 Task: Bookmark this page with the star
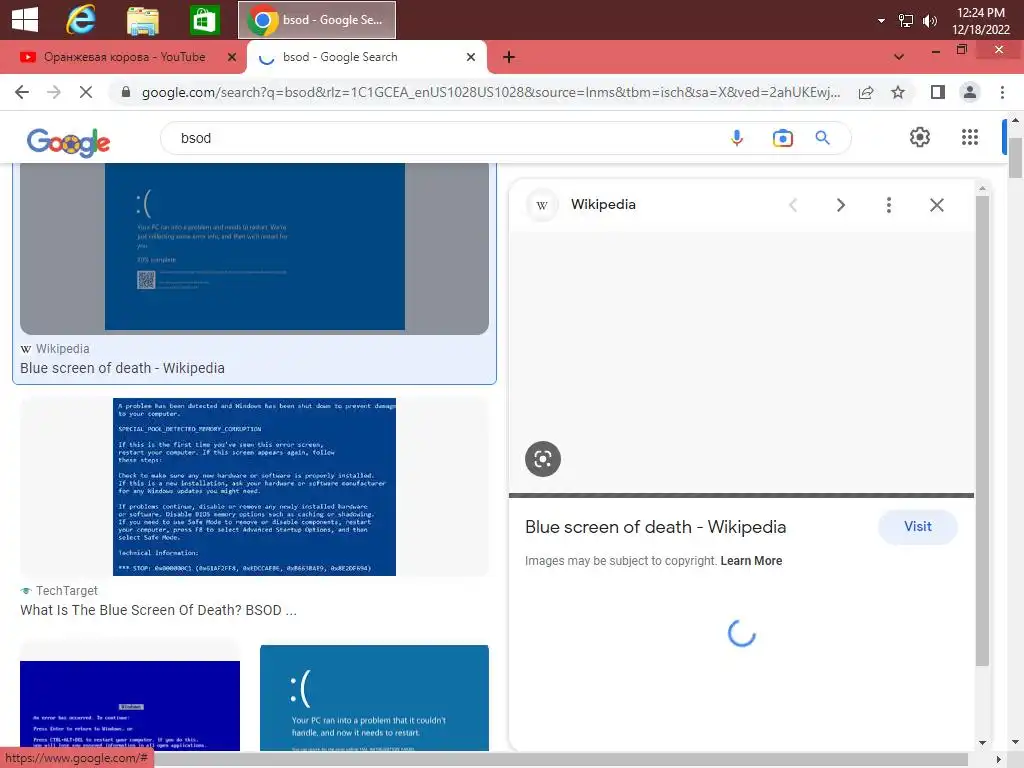pyautogui.click(x=898, y=92)
